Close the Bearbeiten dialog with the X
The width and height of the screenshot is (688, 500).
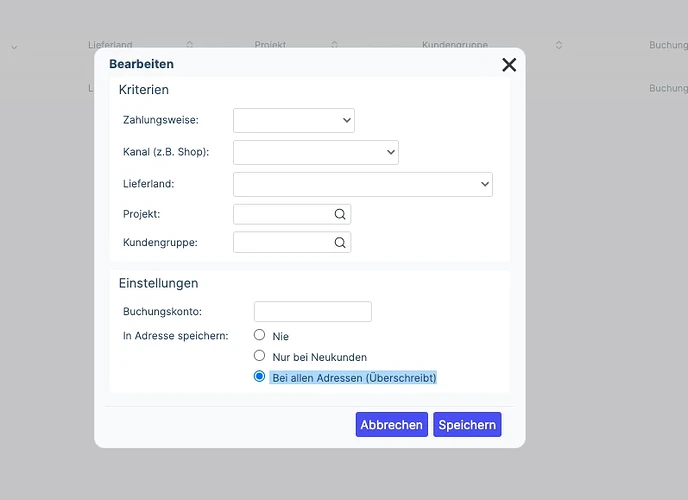pos(509,65)
